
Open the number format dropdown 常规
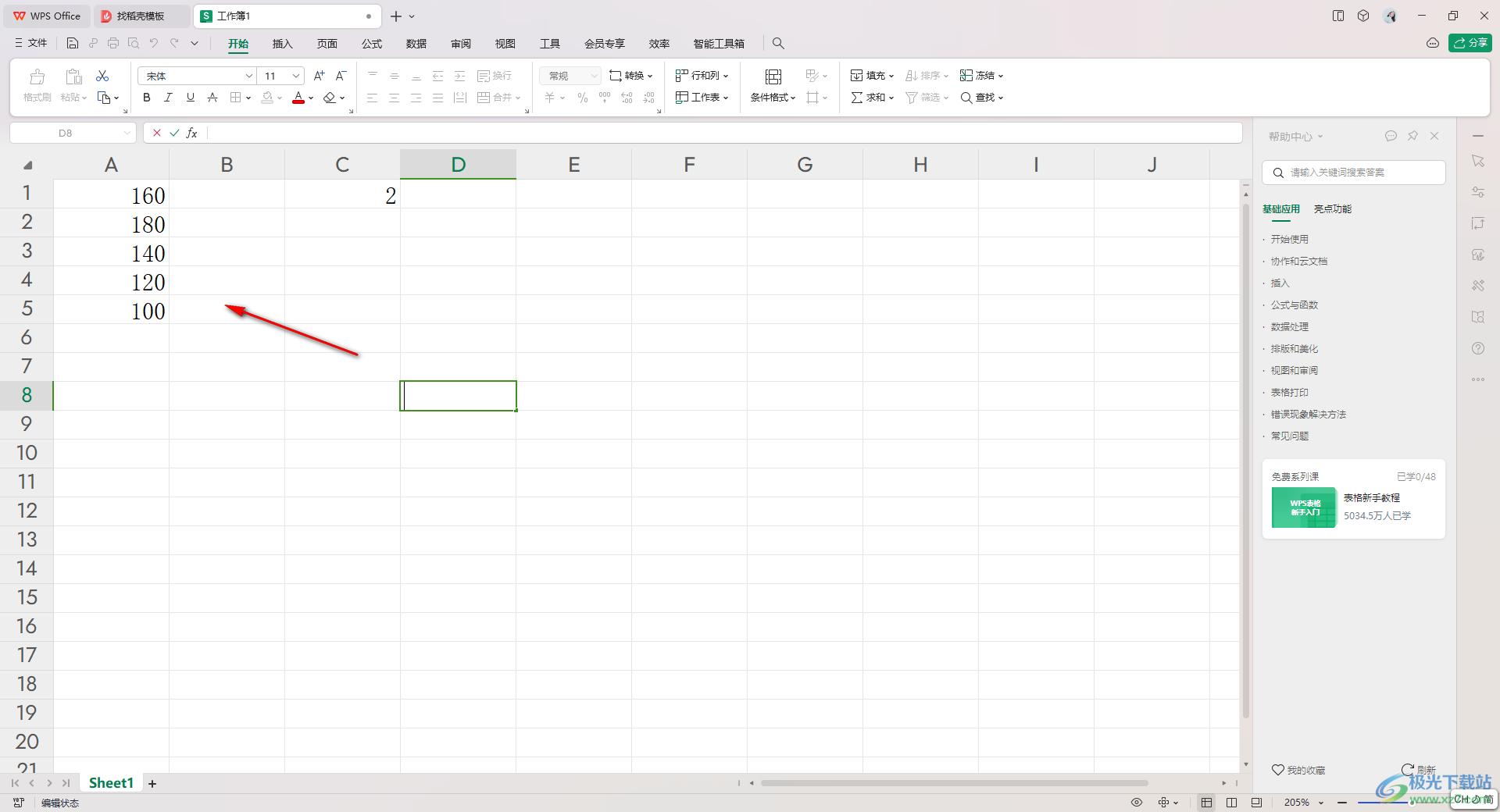pos(570,76)
